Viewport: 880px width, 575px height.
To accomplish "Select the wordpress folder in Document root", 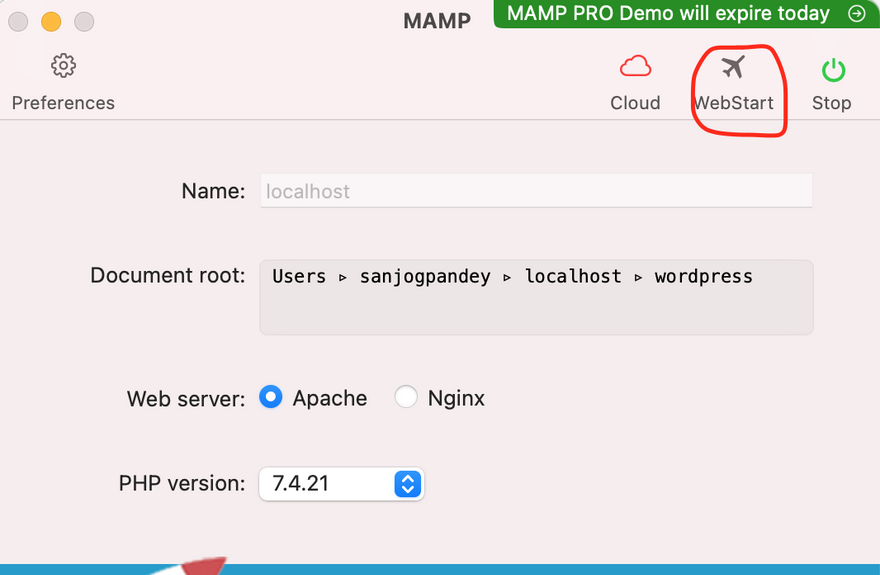I will tap(703, 277).
